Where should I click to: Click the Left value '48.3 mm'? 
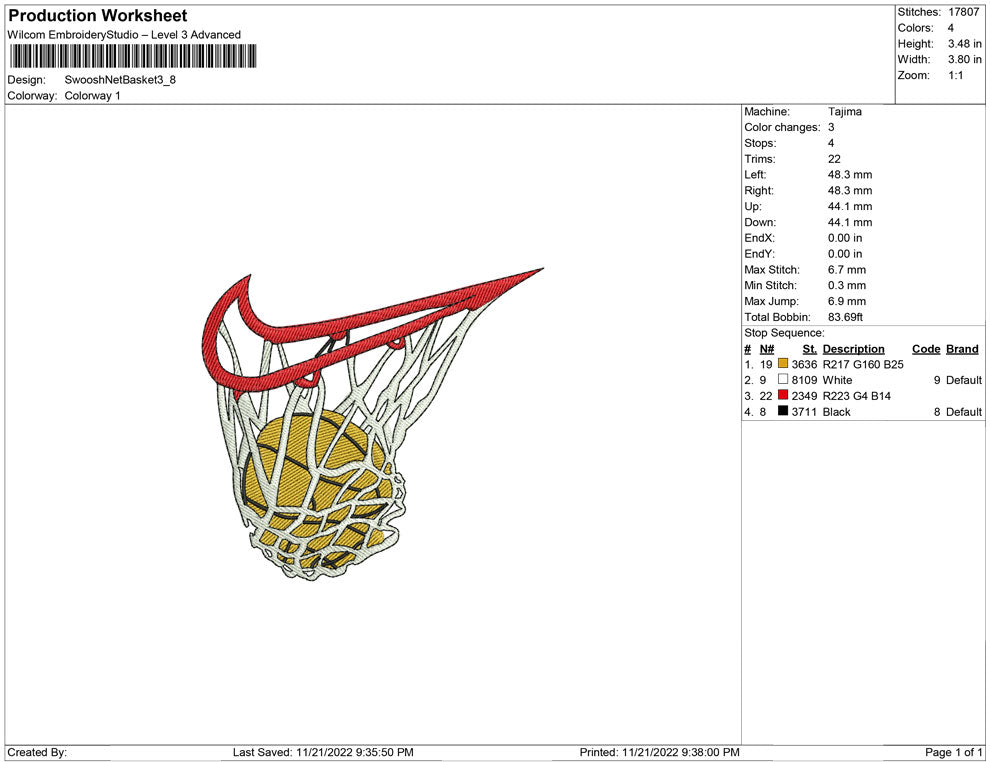coord(850,174)
